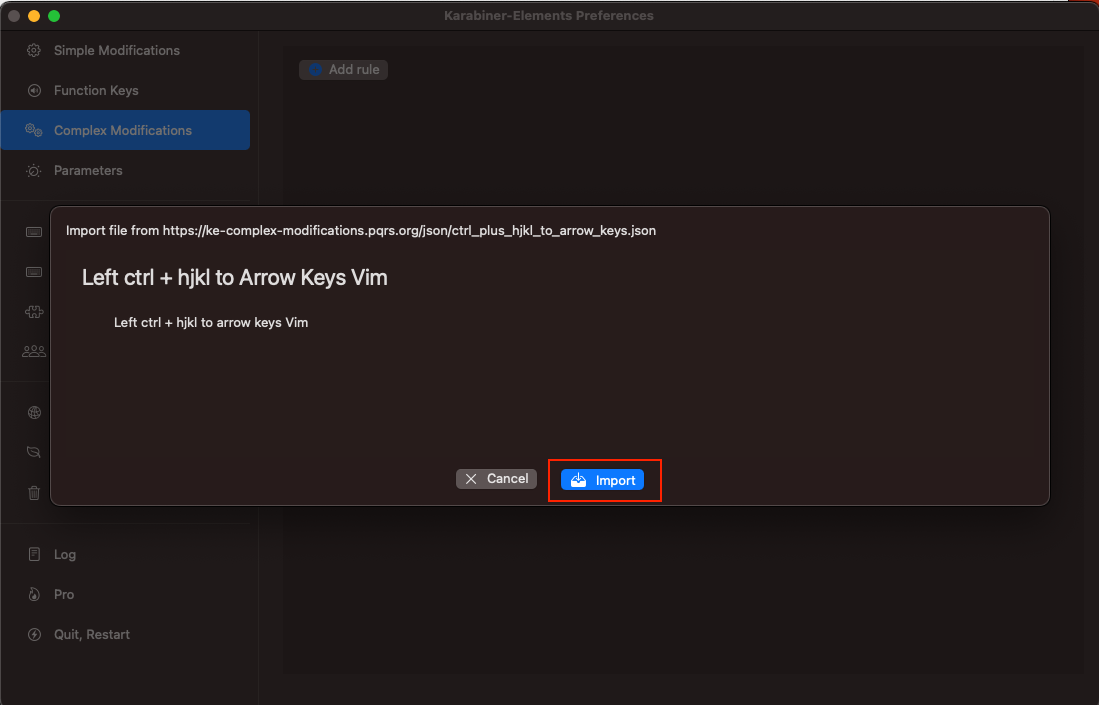Open the Virtual Keyboard icon in sidebar
Image resolution: width=1099 pixels, height=705 pixels.
point(33,272)
